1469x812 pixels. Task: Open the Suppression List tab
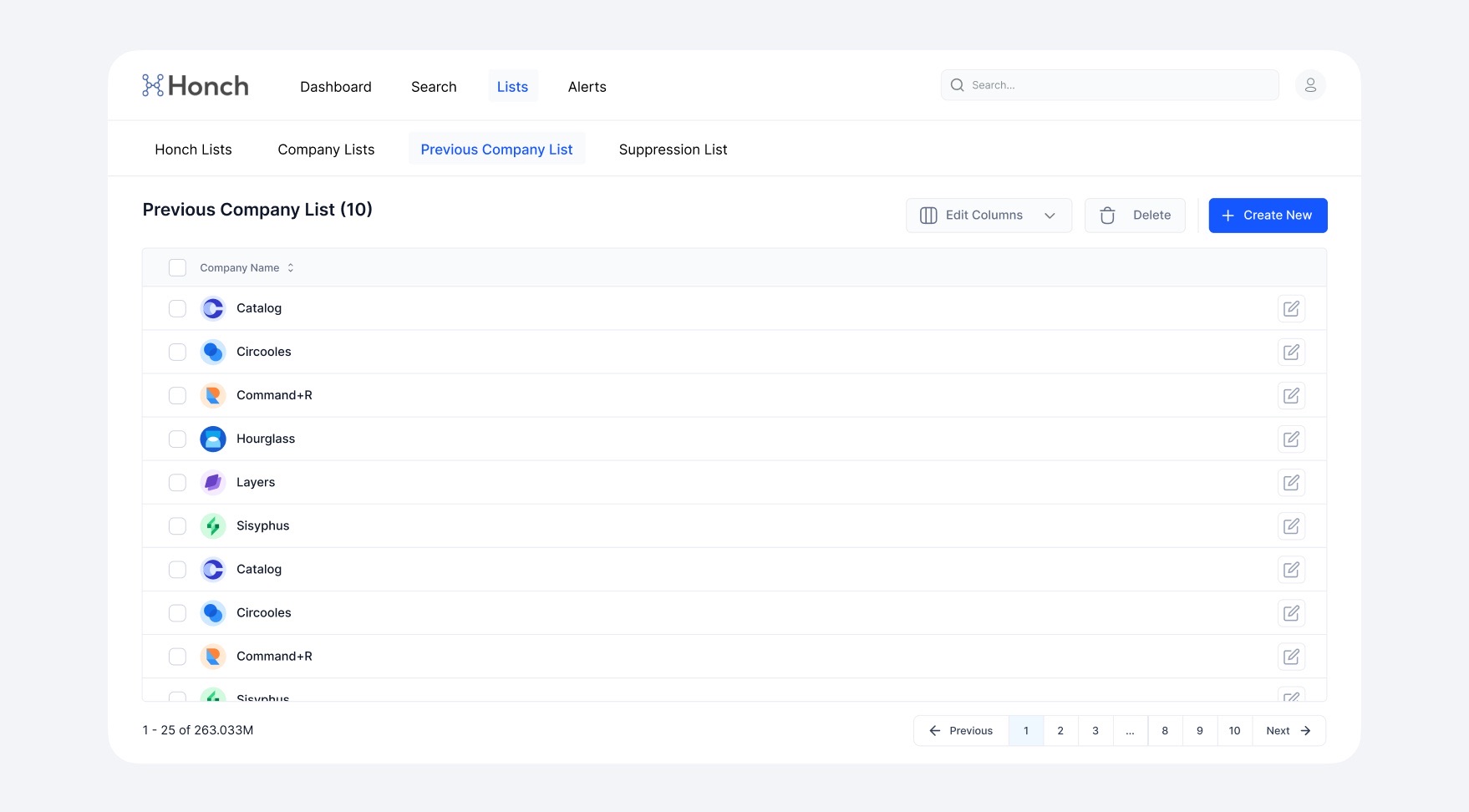[673, 150]
